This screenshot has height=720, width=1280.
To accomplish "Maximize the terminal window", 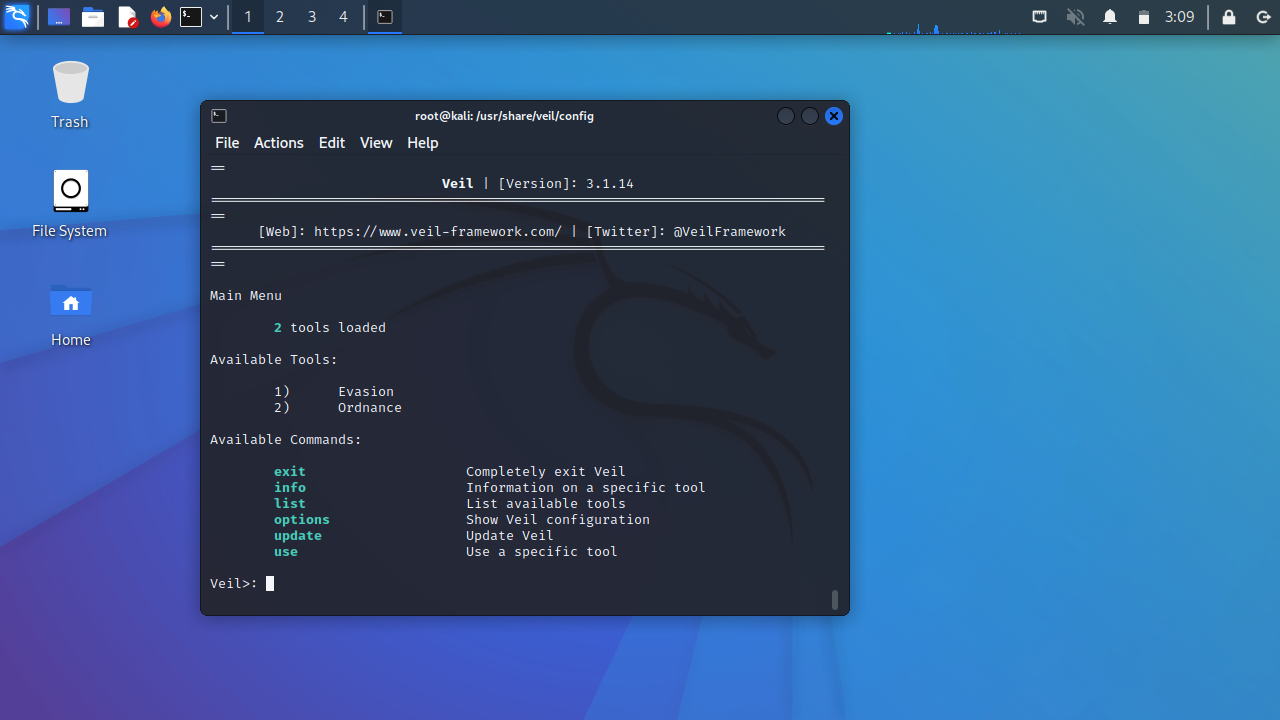I will pos(810,116).
